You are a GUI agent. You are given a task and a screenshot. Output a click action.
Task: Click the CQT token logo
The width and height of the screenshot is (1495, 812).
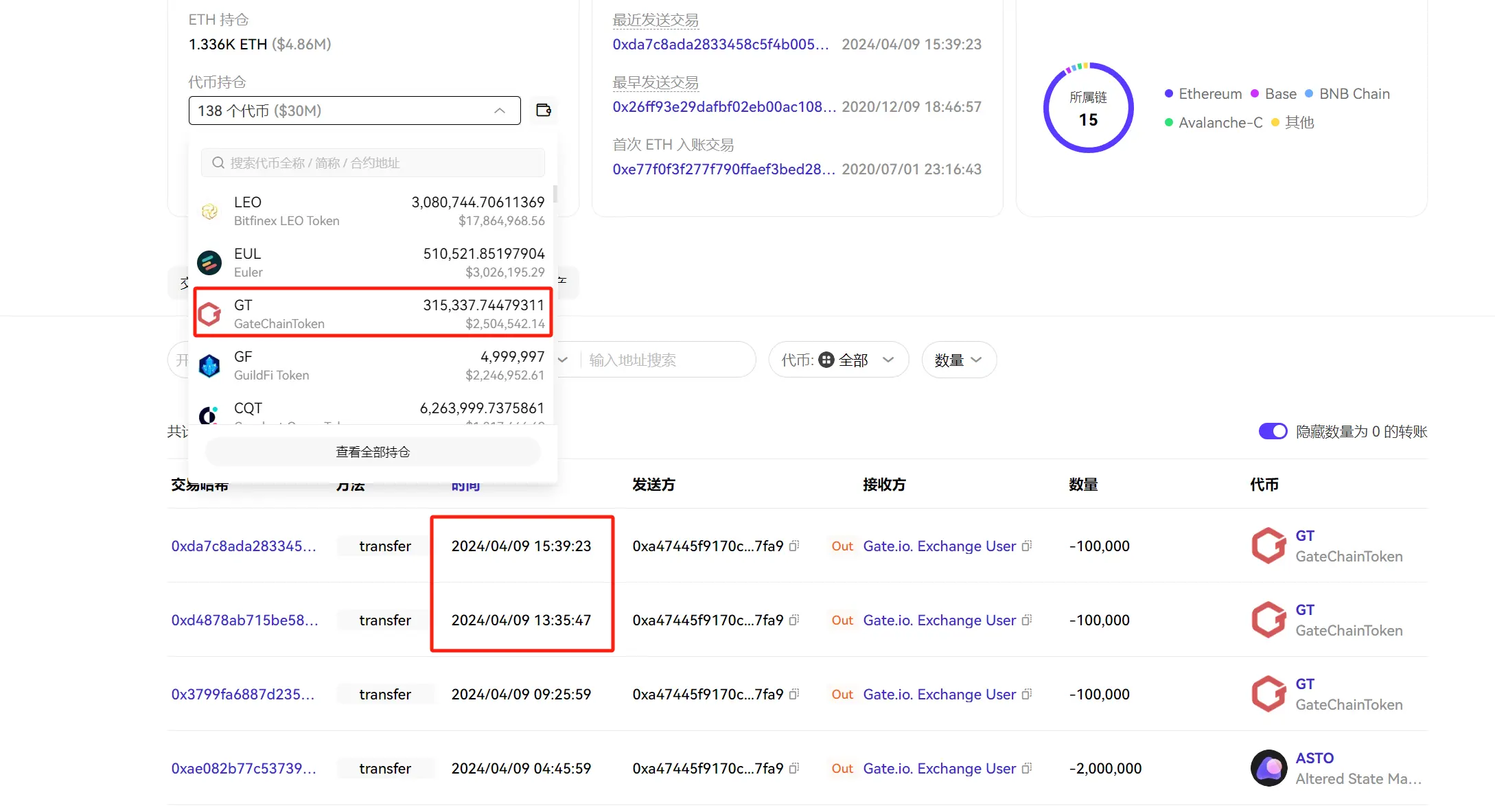(x=209, y=415)
